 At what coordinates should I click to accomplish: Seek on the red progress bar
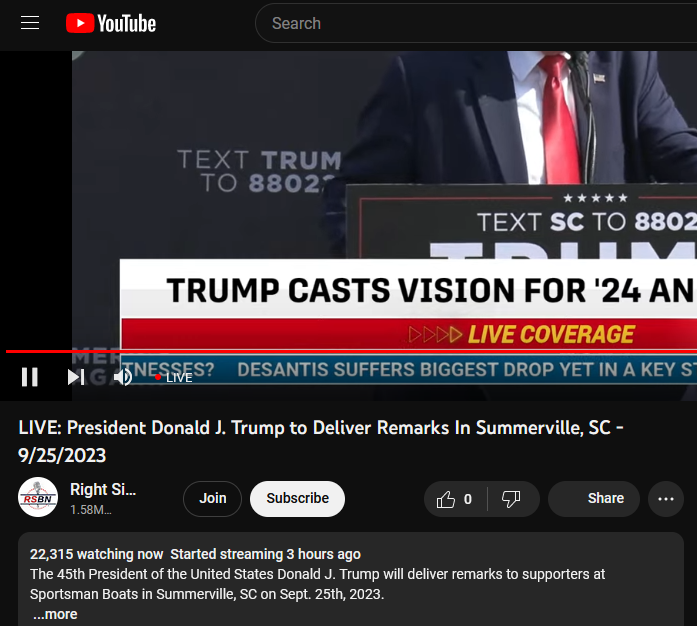(x=351, y=351)
